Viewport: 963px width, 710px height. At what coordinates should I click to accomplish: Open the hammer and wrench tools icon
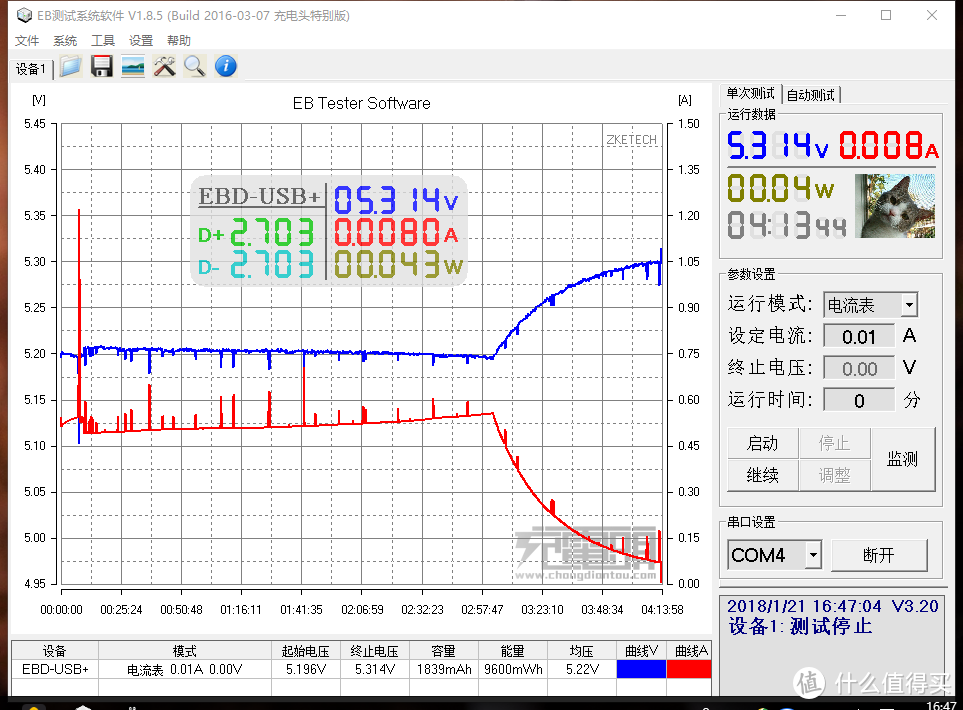[x=164, y=67]
